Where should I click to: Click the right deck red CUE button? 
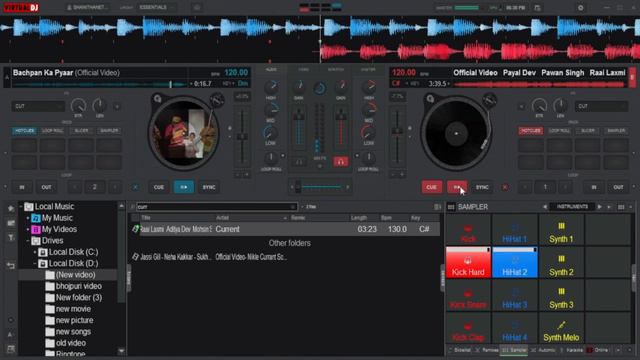pyautogui.click(x=431, y=187)
